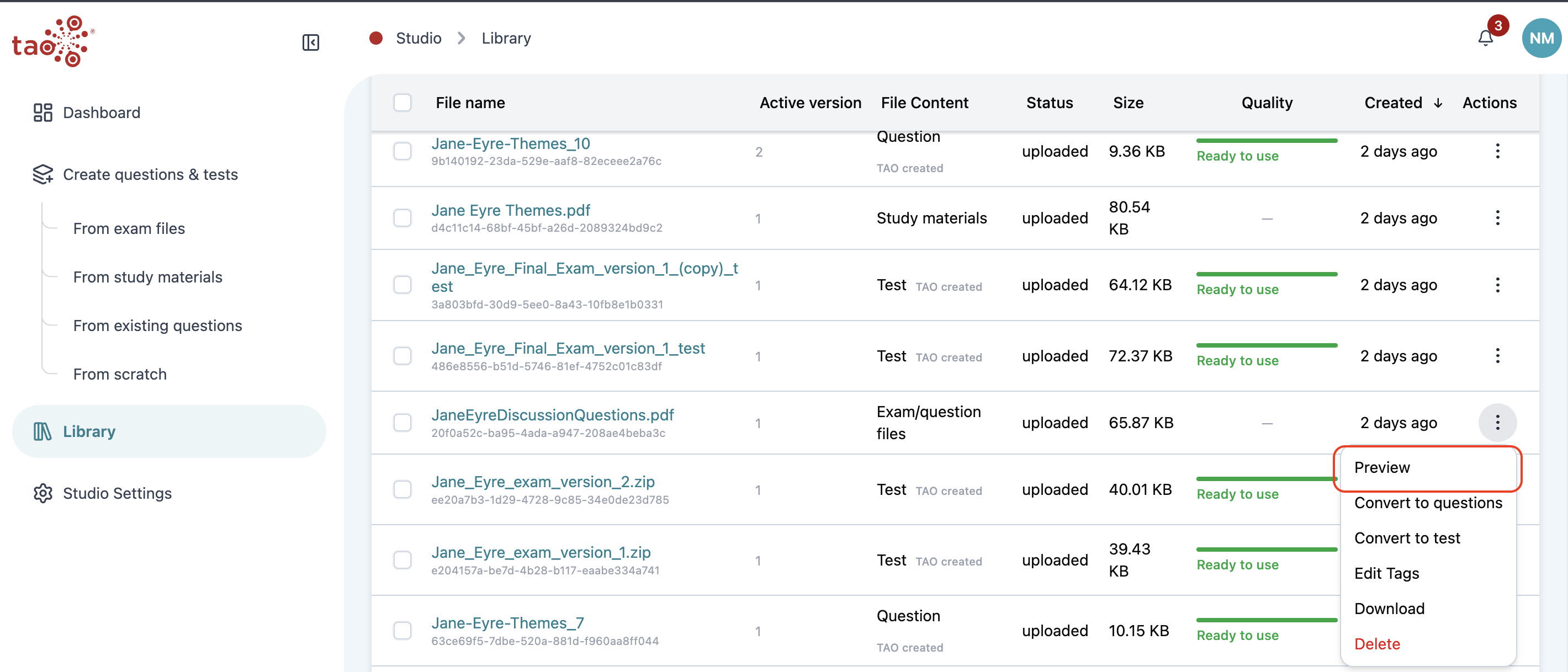Open From exam files in sidebar
Image resolution: width=1568 pixels, height=672 pixels.
[x=129, y=228]
